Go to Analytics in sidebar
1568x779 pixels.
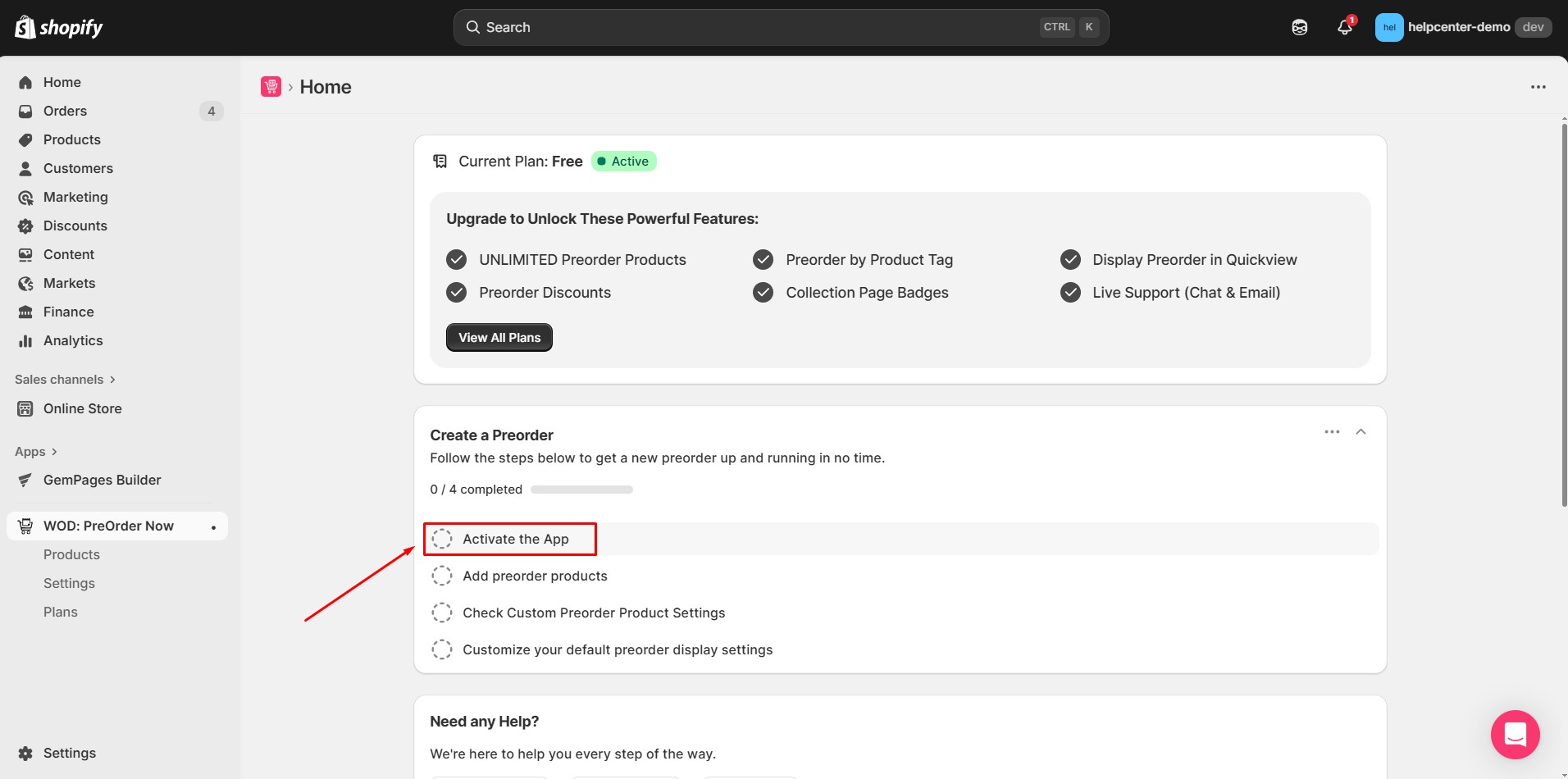pos(73,340)
